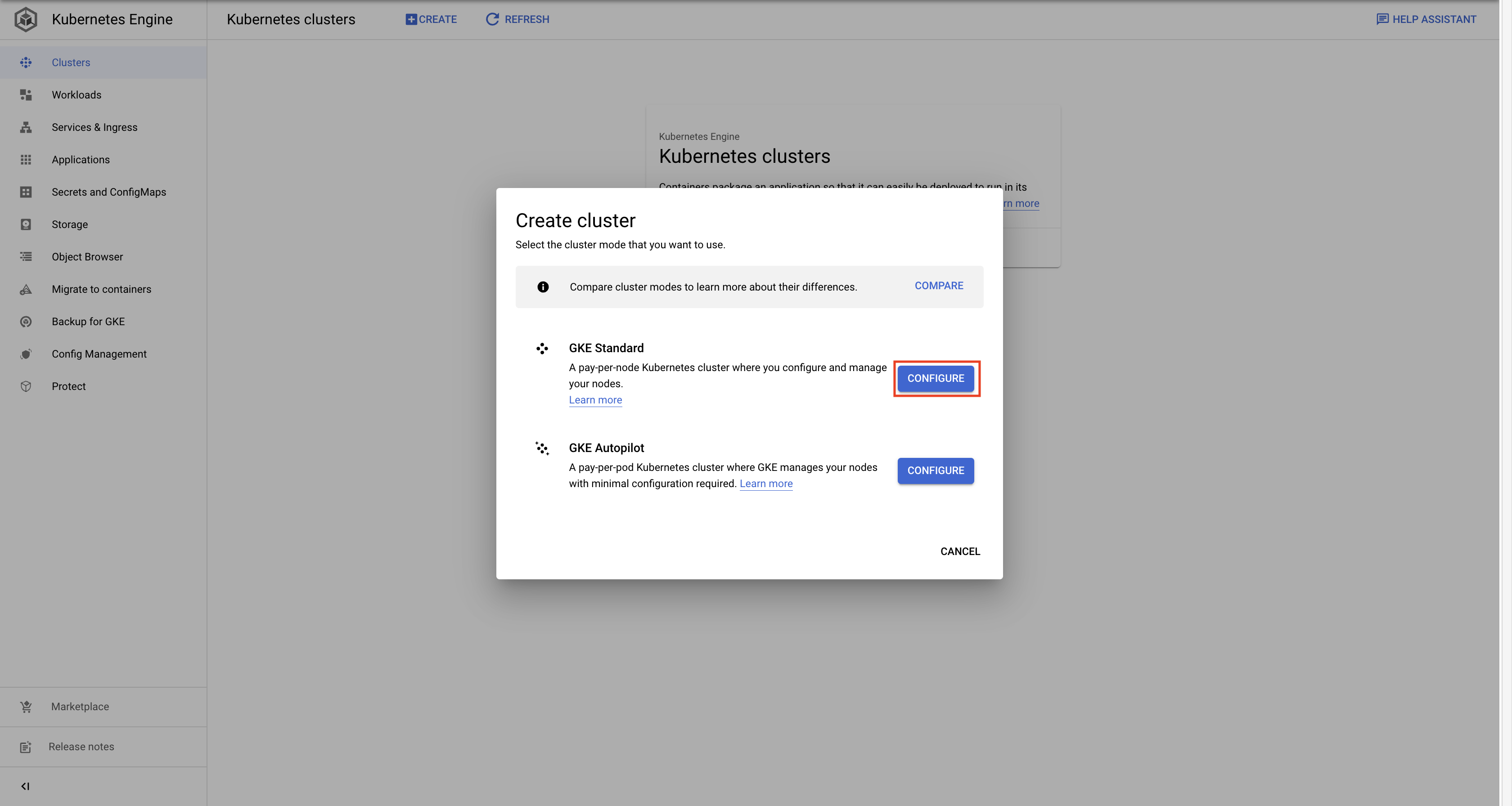Image resolution: width=1512 pixels, height=806 pixels.
Task: Click the Object Browser icon
Action: pyautogui.click(x=25, y=256)
